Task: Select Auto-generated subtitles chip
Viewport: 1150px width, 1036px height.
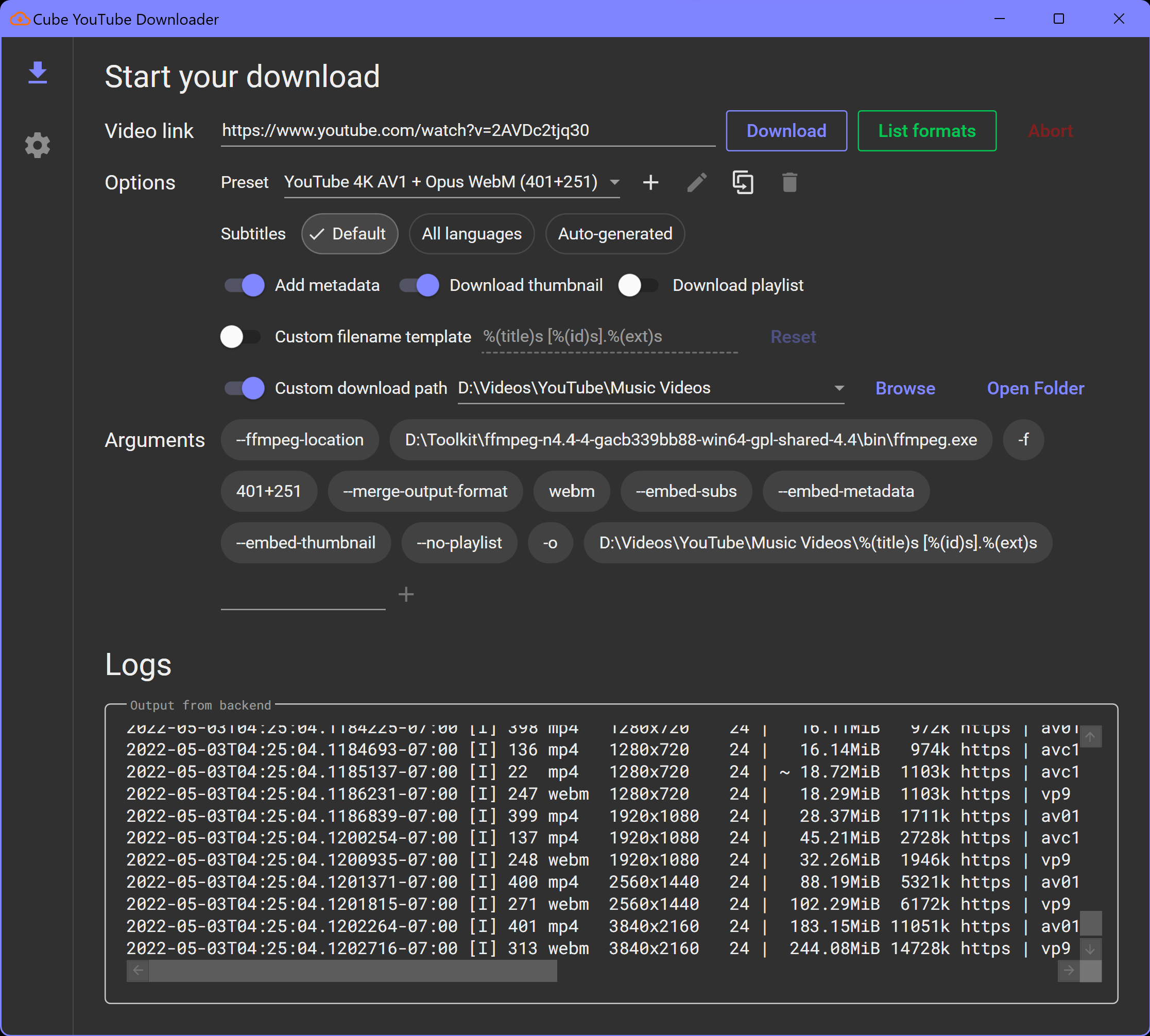Action: pyautogui.click(x=615, y=234)
